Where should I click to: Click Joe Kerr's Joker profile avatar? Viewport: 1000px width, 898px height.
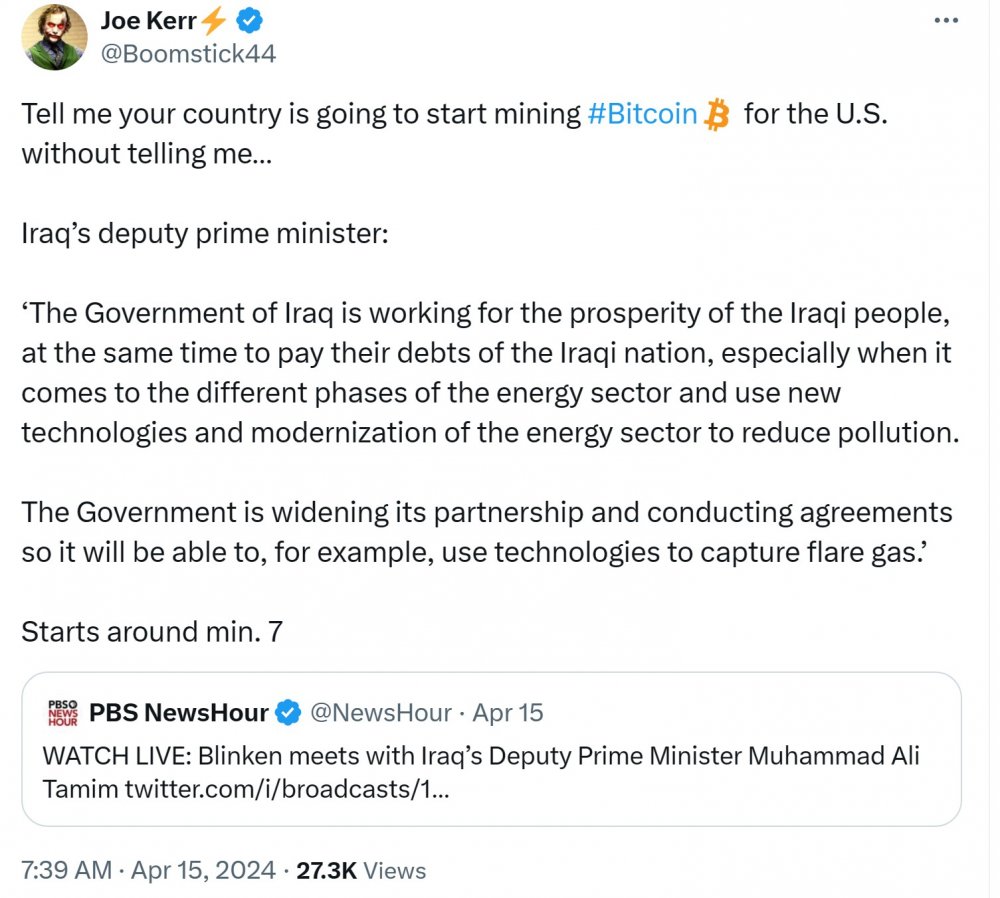pos(54,36)
